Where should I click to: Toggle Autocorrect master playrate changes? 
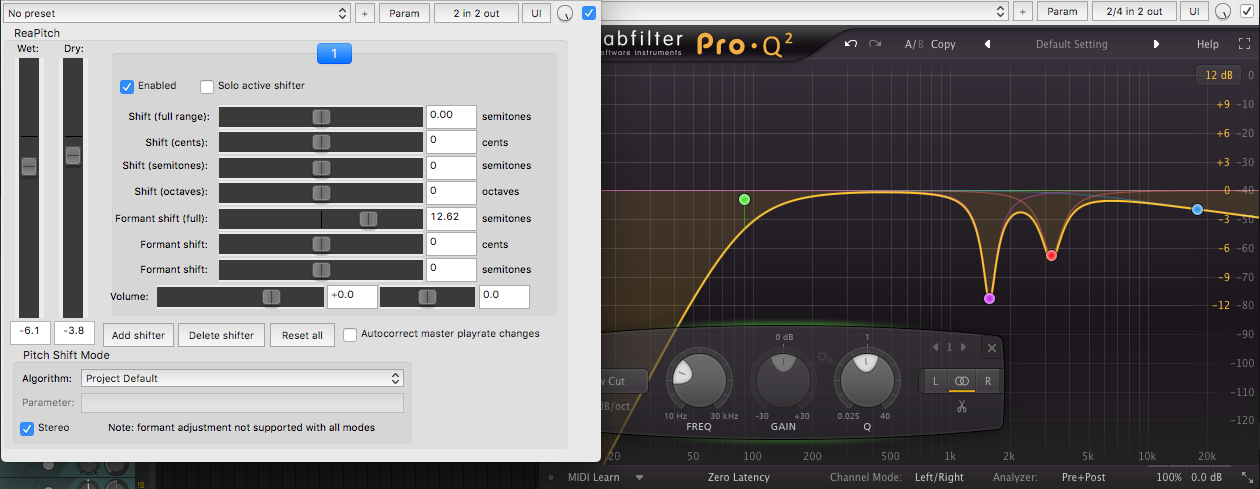point(350,334)
